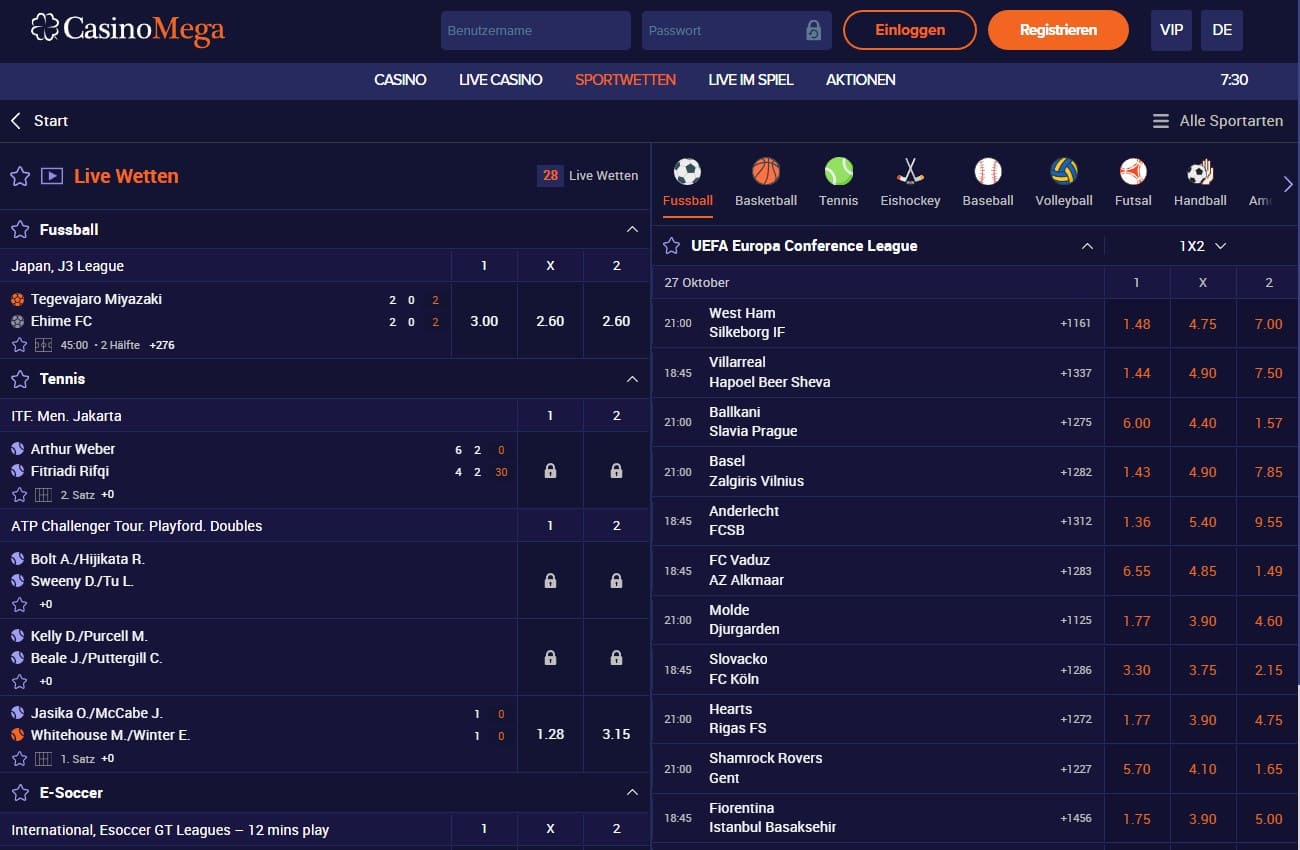The image size is (1300, 850).
Task: Click the Benutzername input field
Action: point(536,30)
